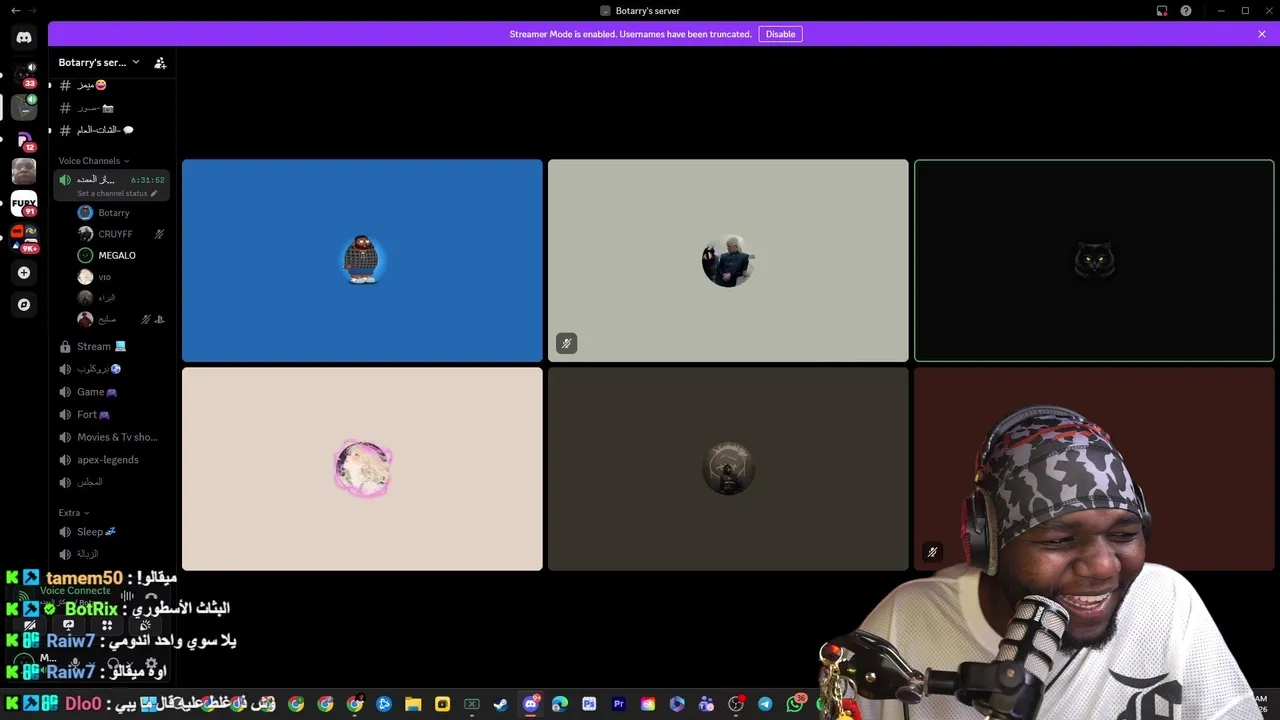This screenshot has height=720, width=1280.
Task: Select the beige tile with pink avatar
Action: (362, 469)
